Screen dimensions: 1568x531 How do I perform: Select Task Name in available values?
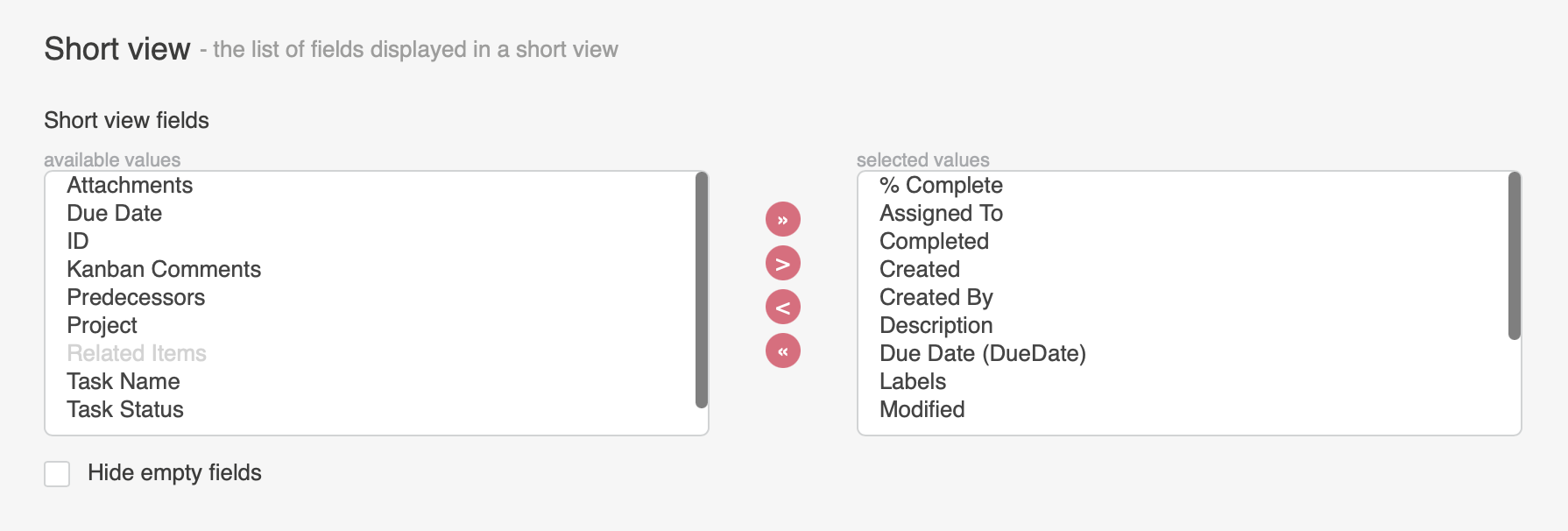123,381
